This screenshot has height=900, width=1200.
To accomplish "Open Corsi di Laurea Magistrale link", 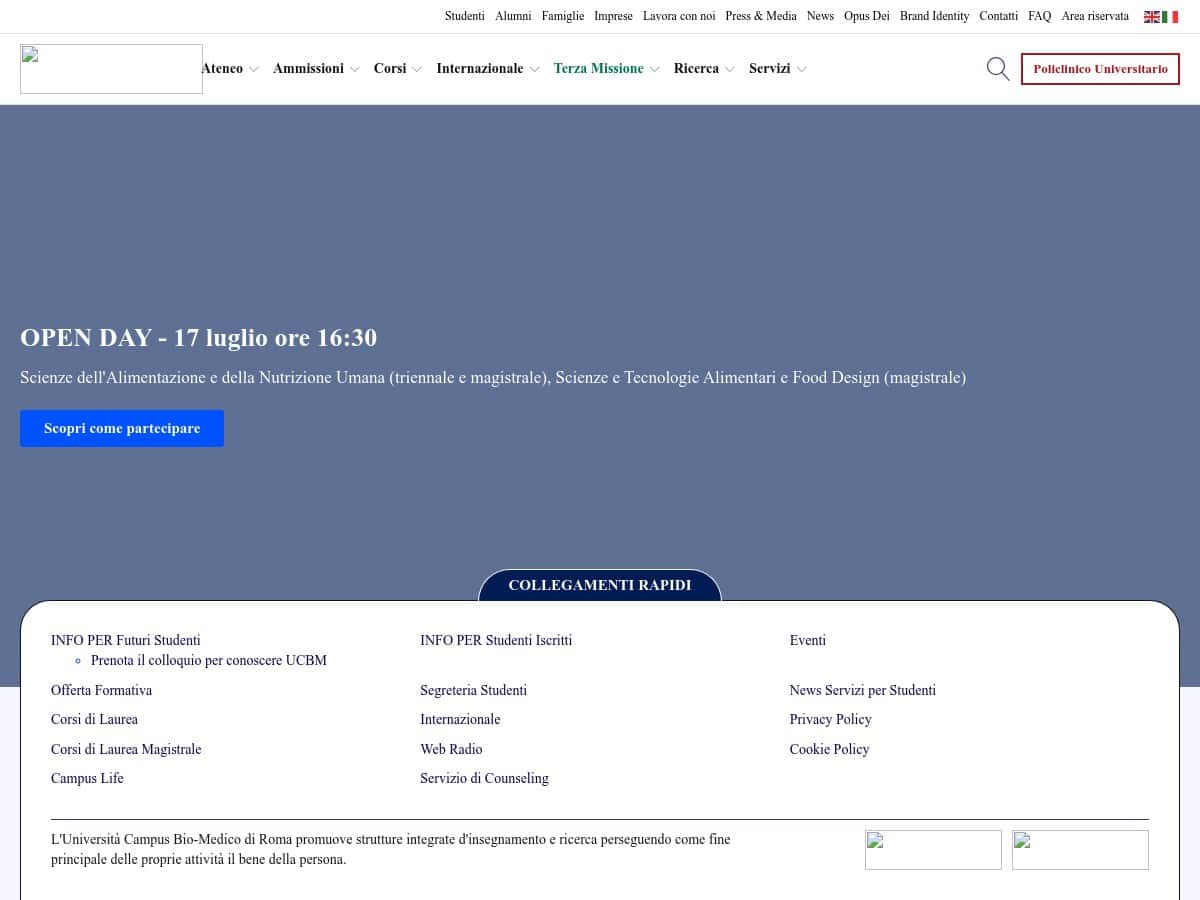I will click(x=126, y=749).
